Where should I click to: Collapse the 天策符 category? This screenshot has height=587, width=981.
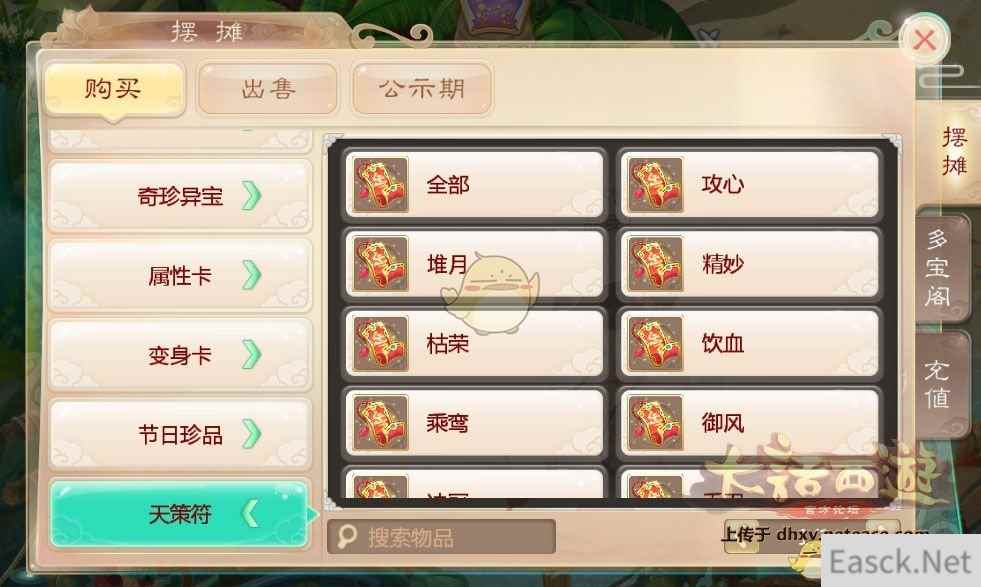pos(180,514)
